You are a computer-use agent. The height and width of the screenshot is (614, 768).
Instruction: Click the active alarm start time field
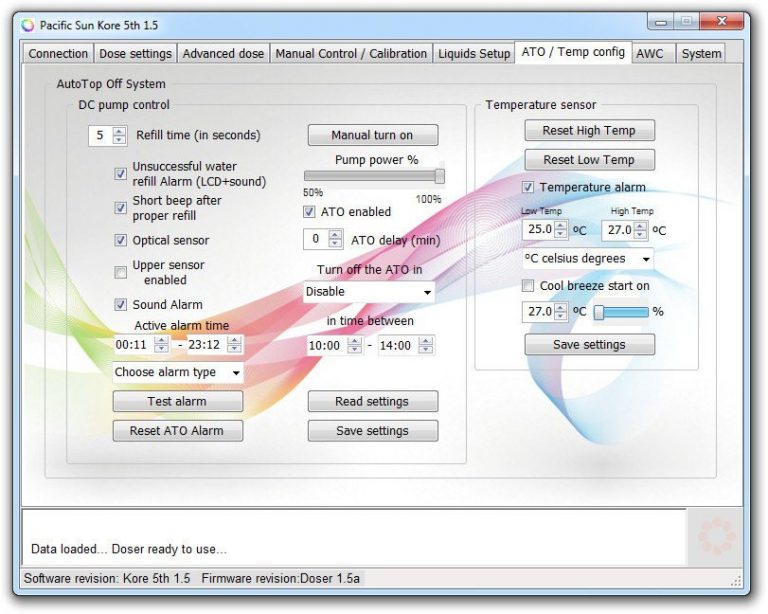point(131,345)
